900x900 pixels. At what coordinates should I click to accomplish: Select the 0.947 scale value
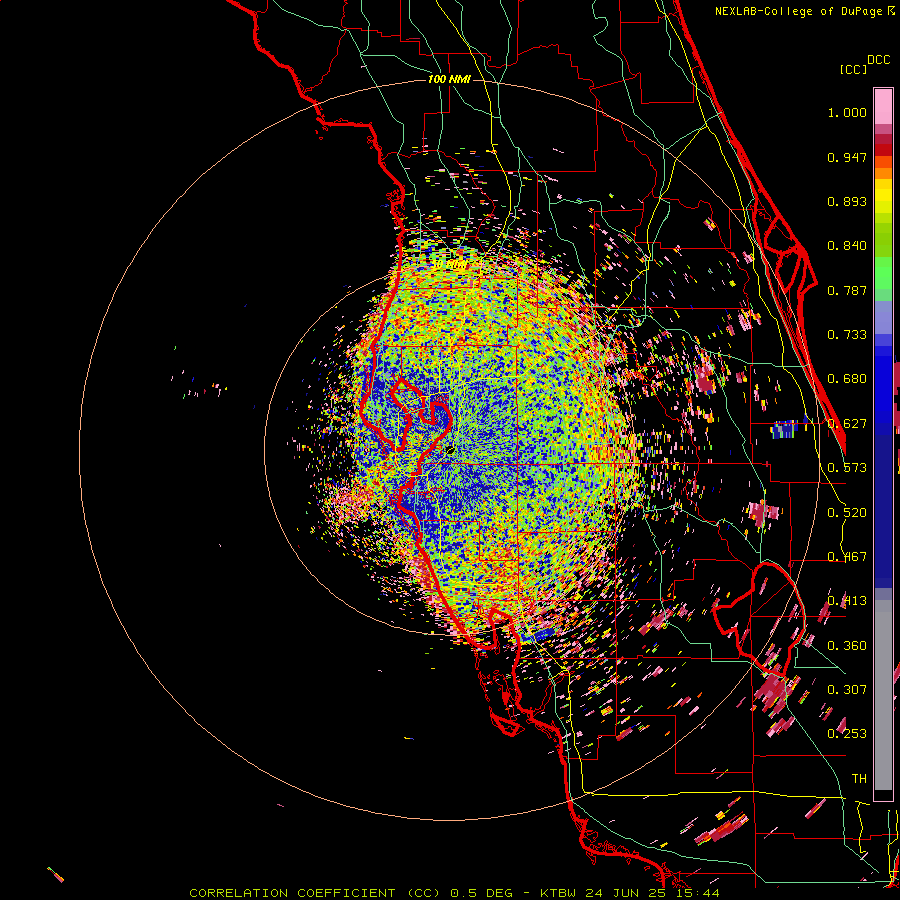coord(847,157)
